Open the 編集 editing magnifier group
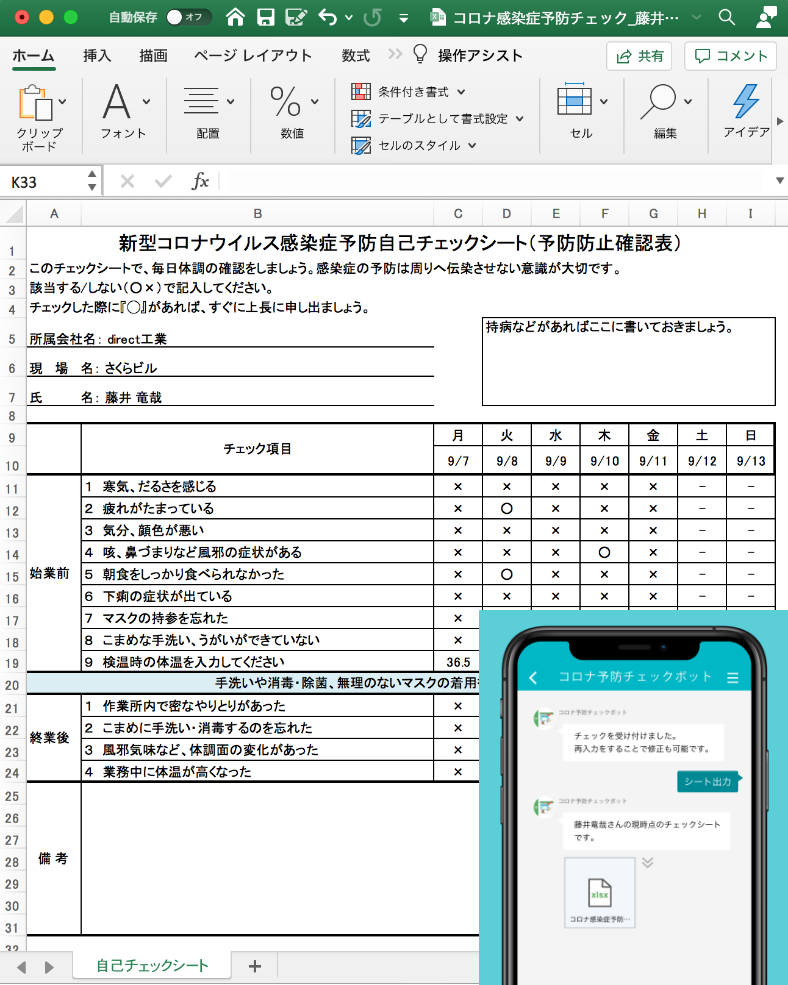Image resolution: width=788 pixels, height=985 pixels. [x=658, y=101]
